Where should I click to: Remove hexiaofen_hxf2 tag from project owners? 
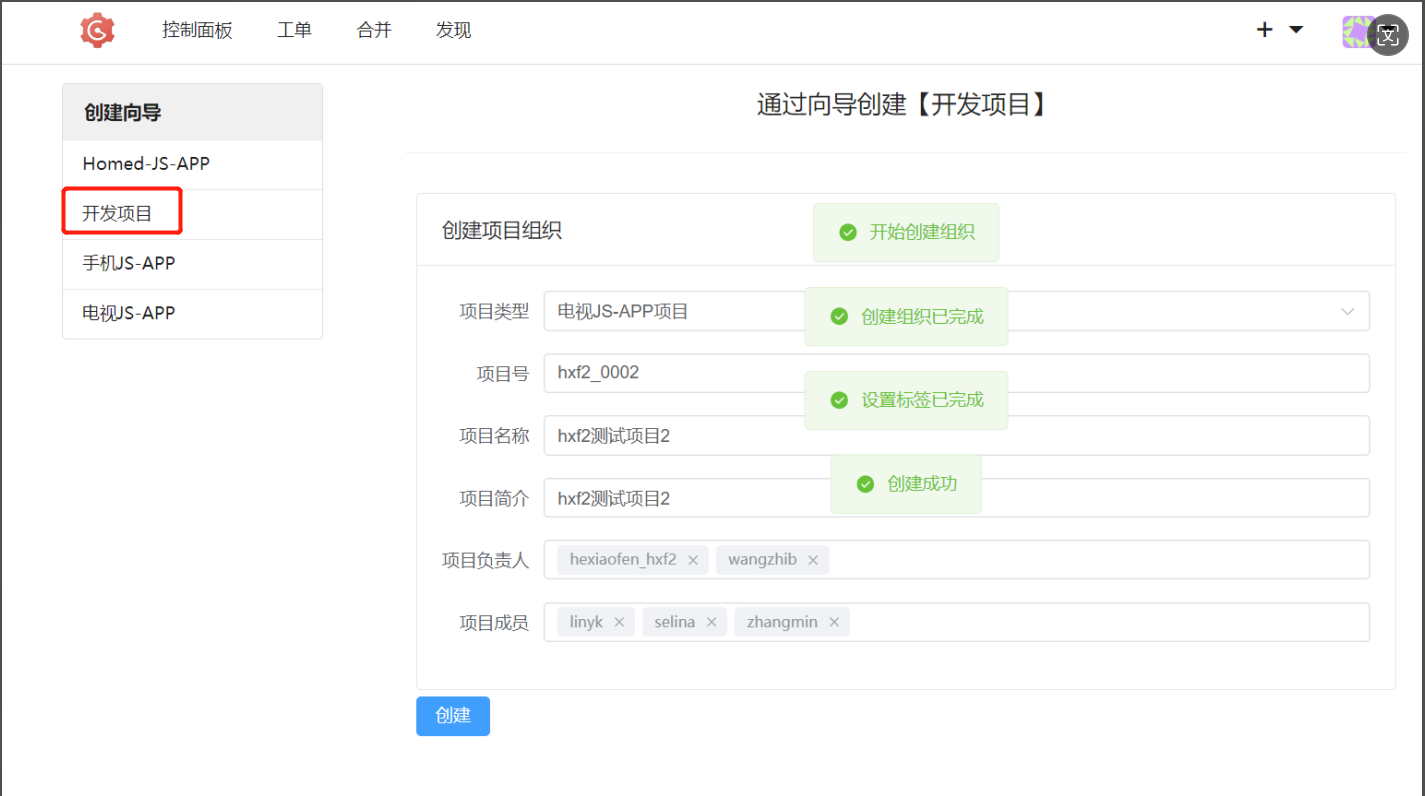click(692, 560)
